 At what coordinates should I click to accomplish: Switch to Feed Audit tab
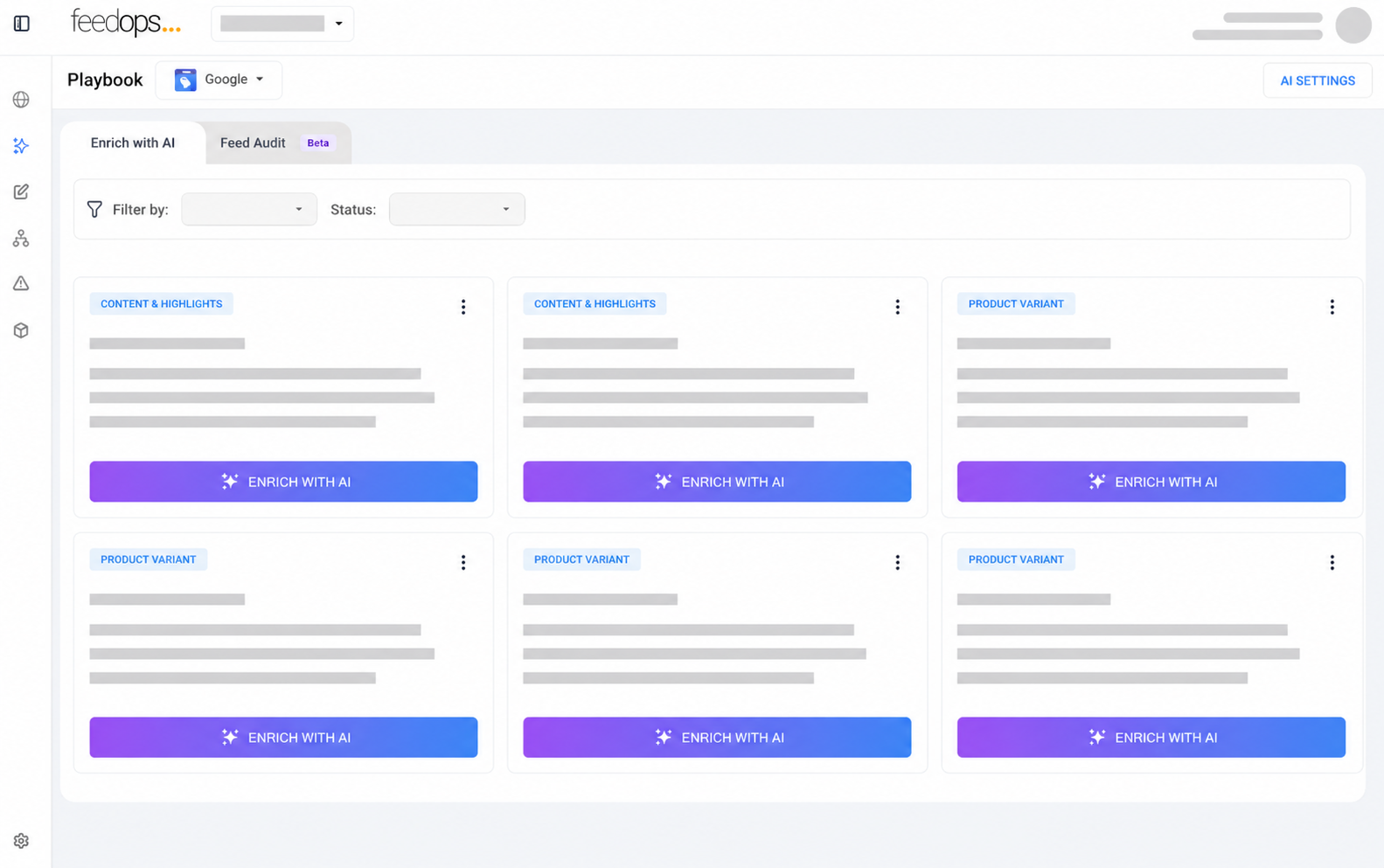[x=278, y=143]
